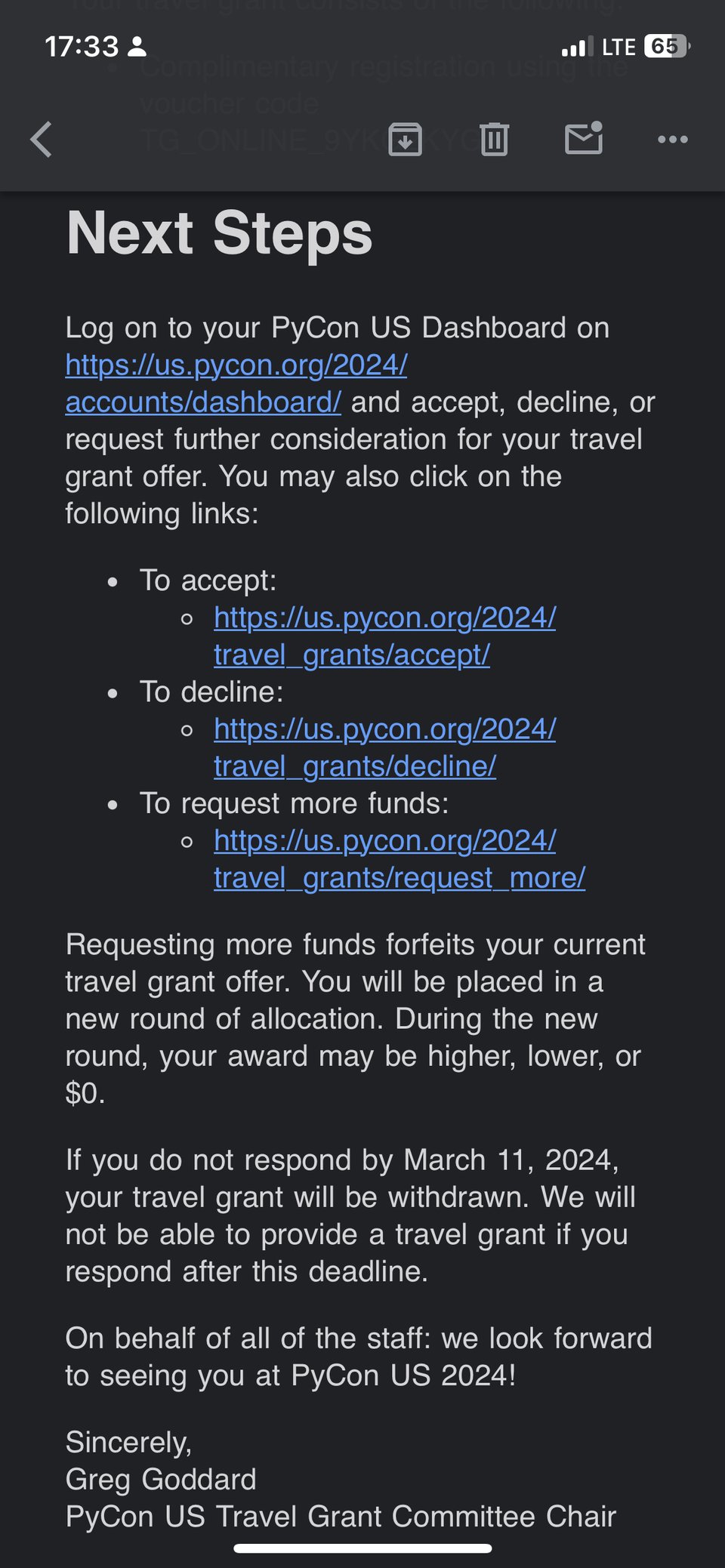Tap the LTE network label

click(619, 48)
